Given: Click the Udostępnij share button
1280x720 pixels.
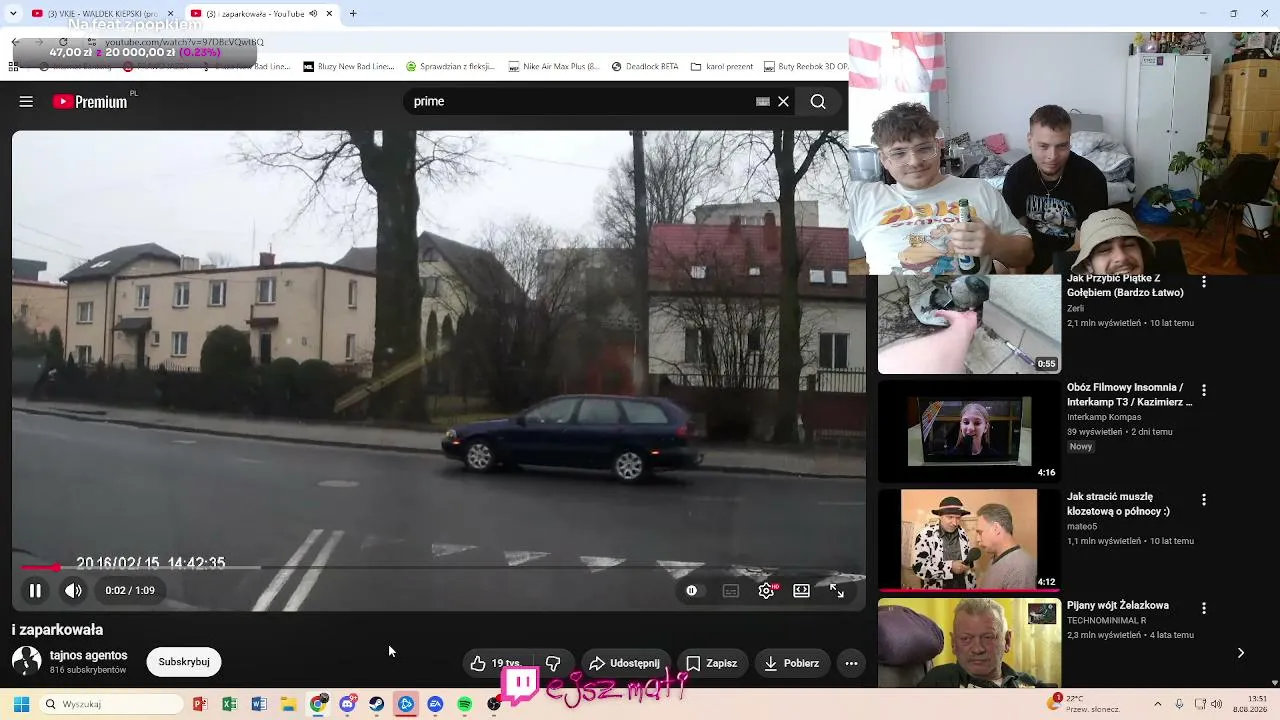Looking at the screenshot, I should tap(625, 663).
